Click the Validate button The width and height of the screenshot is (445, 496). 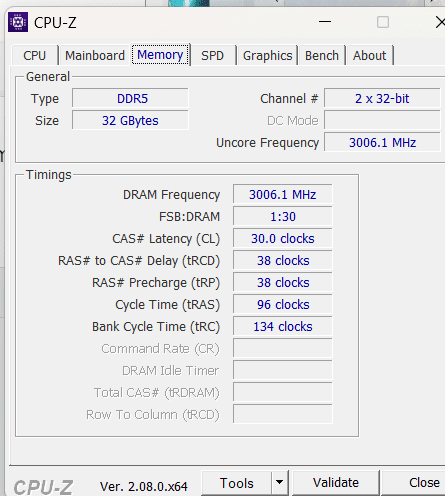[336, 483]
